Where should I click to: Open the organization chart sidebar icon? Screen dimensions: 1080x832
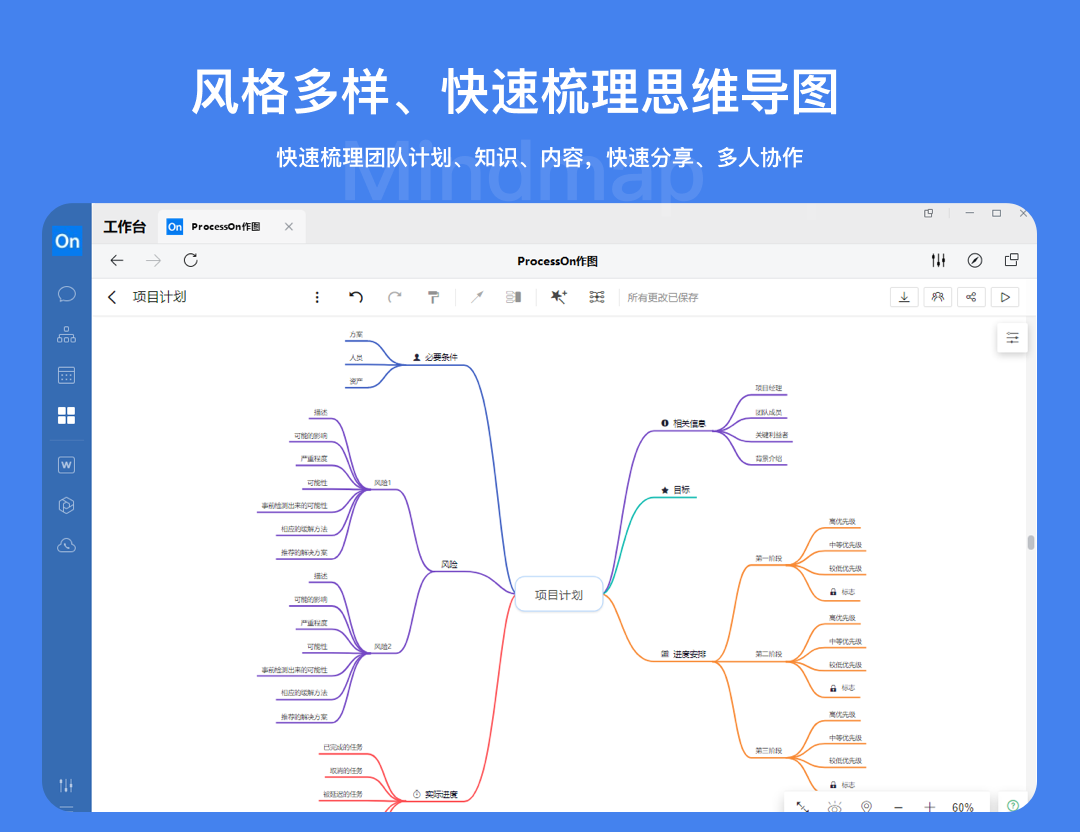67,335
